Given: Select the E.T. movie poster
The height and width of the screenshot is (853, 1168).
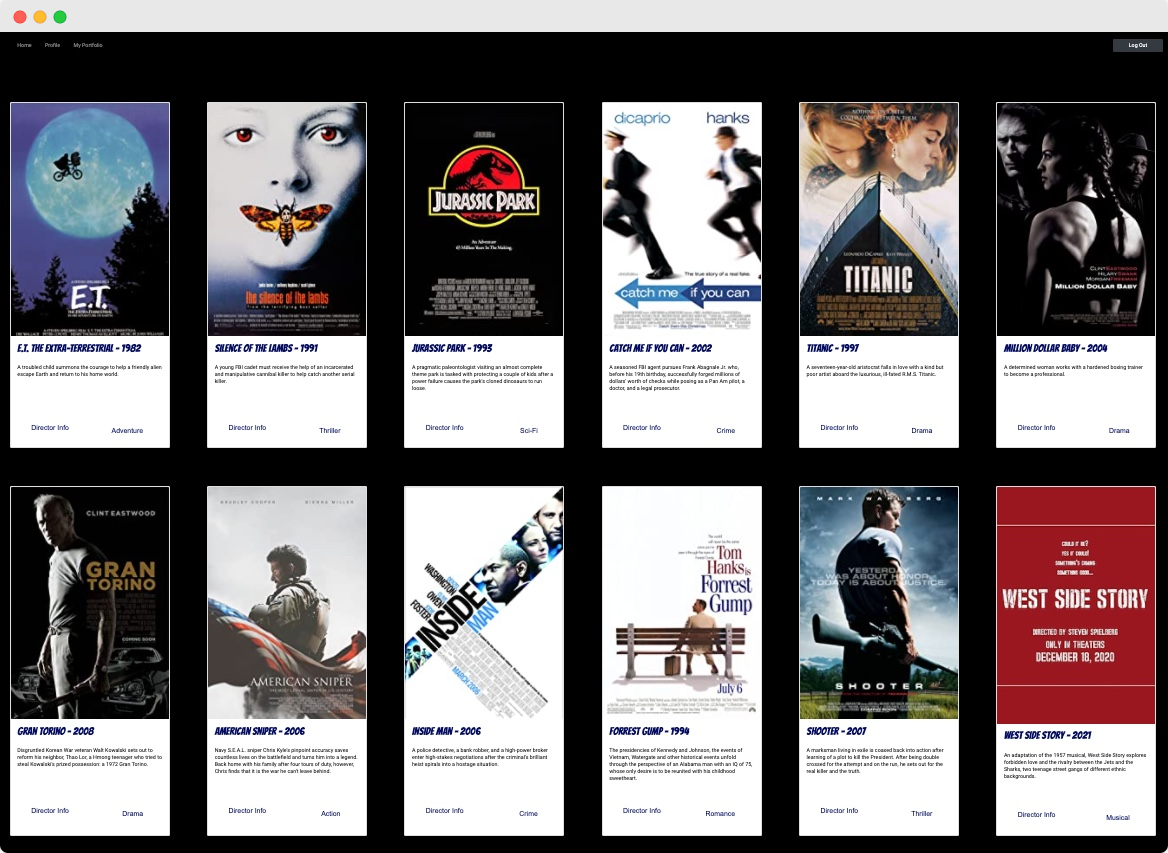Looking at the screenshot, I should [90, 219].
